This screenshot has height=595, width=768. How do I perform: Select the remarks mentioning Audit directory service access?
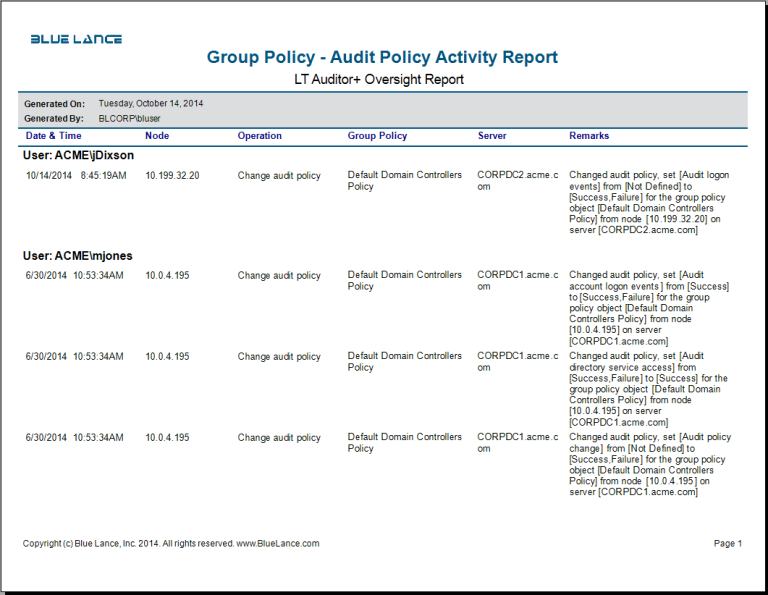click(x=648, y=389)
